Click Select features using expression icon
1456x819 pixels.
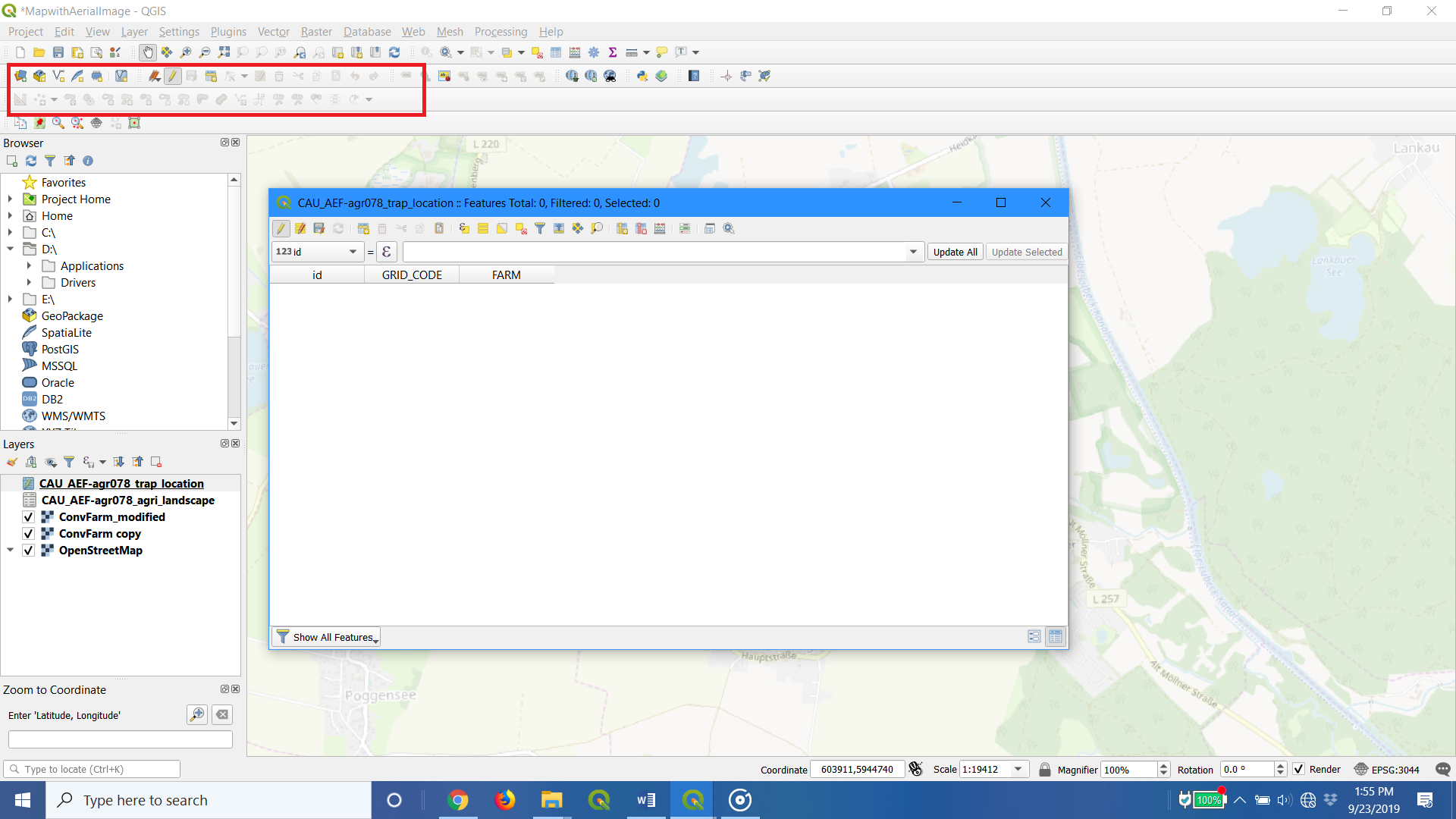coord(464,228)
